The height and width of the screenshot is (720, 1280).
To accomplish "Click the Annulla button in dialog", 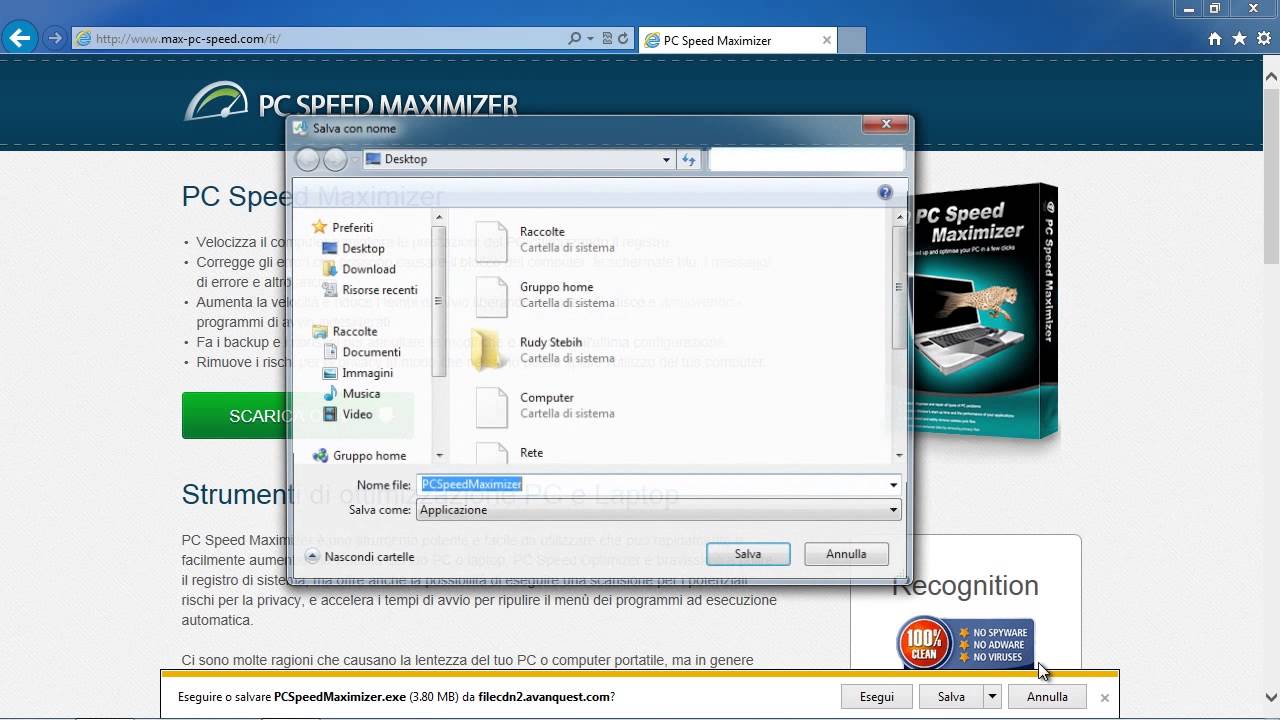I will [x=846, y=554].
